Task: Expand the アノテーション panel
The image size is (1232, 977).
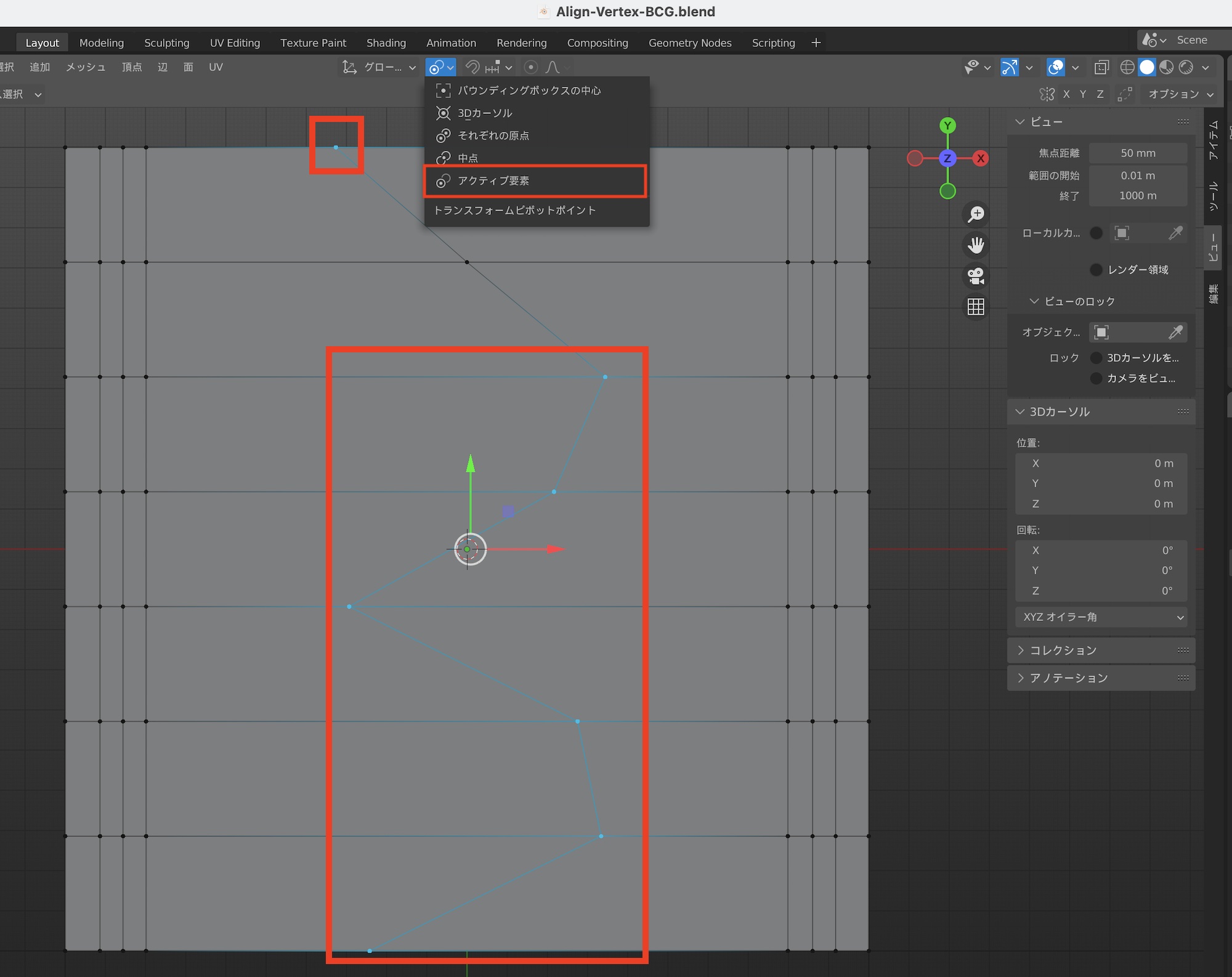Action: (1069, 678)
